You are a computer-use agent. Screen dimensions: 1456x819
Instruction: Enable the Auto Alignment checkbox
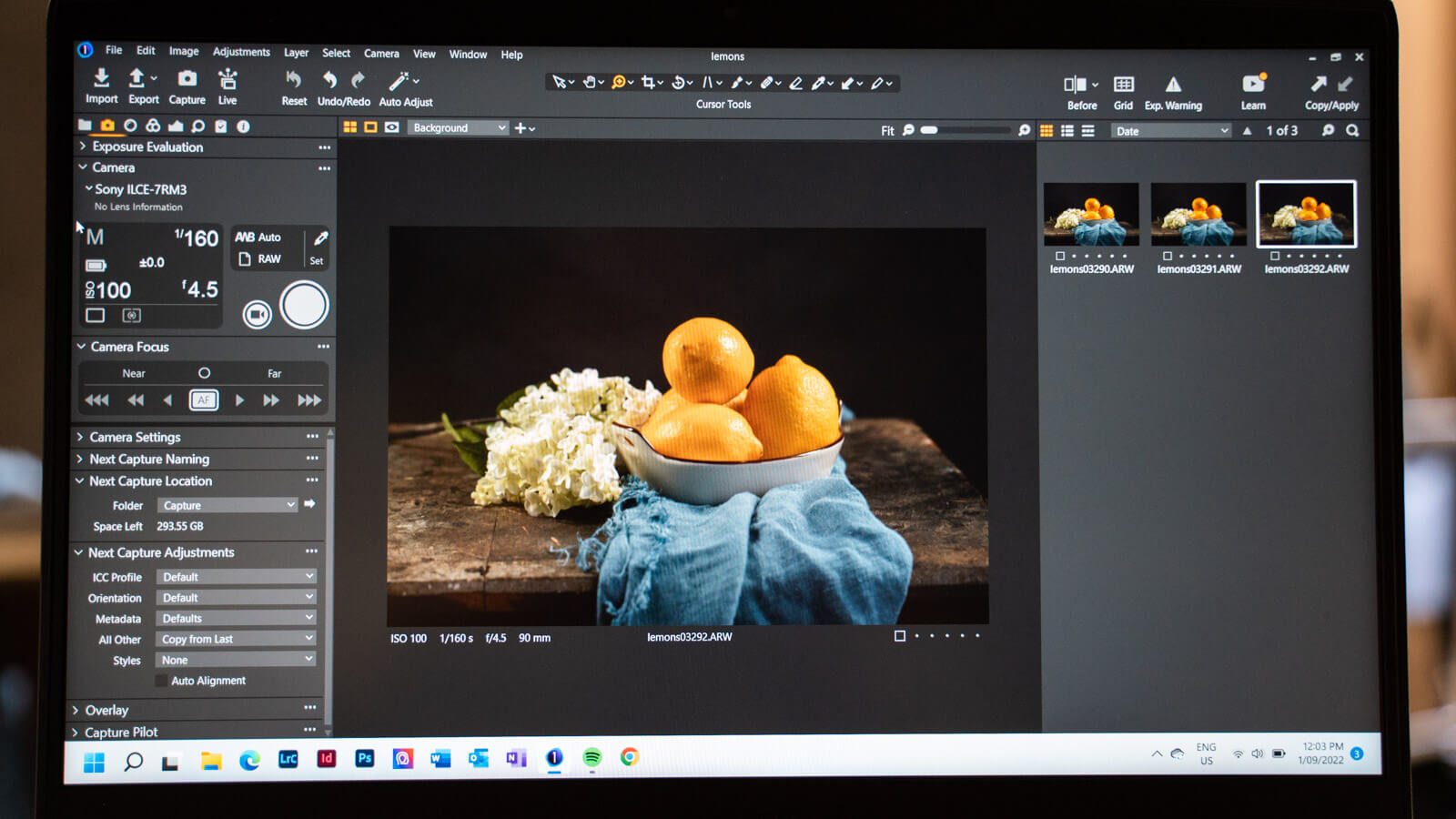pyautogui.click(x=161, y=681)
